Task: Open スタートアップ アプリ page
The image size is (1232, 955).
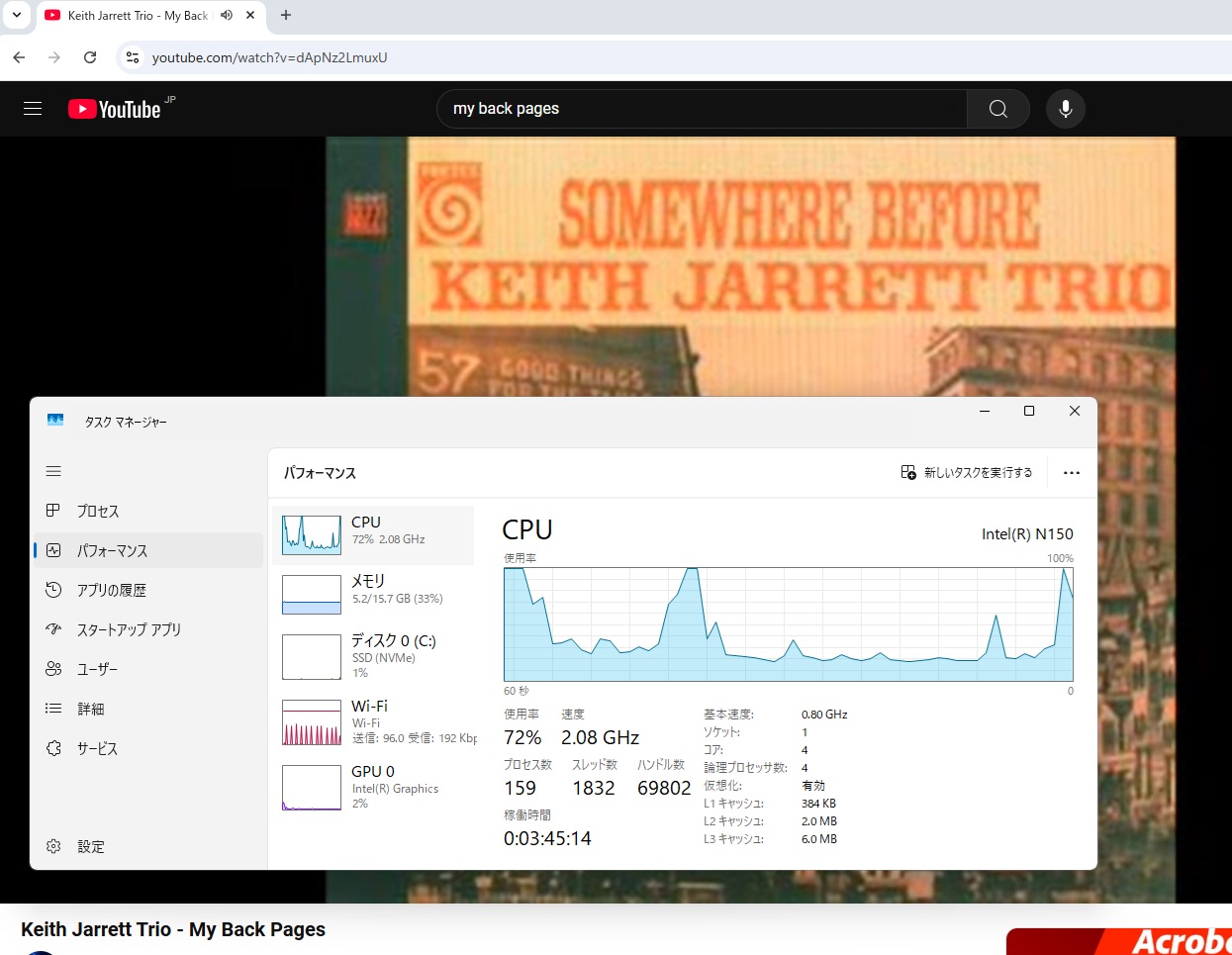Action: point(148,629)
